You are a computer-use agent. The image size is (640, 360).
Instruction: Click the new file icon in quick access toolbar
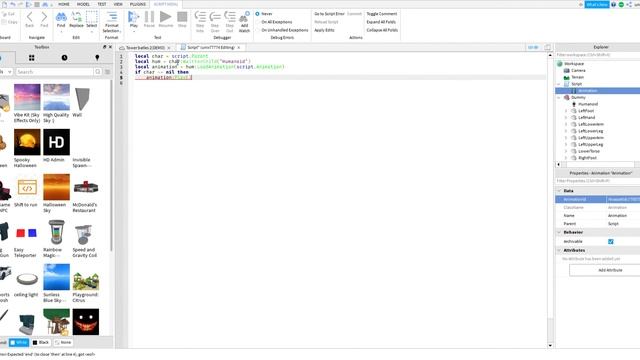pyautogui.click(x=4, y=4)
